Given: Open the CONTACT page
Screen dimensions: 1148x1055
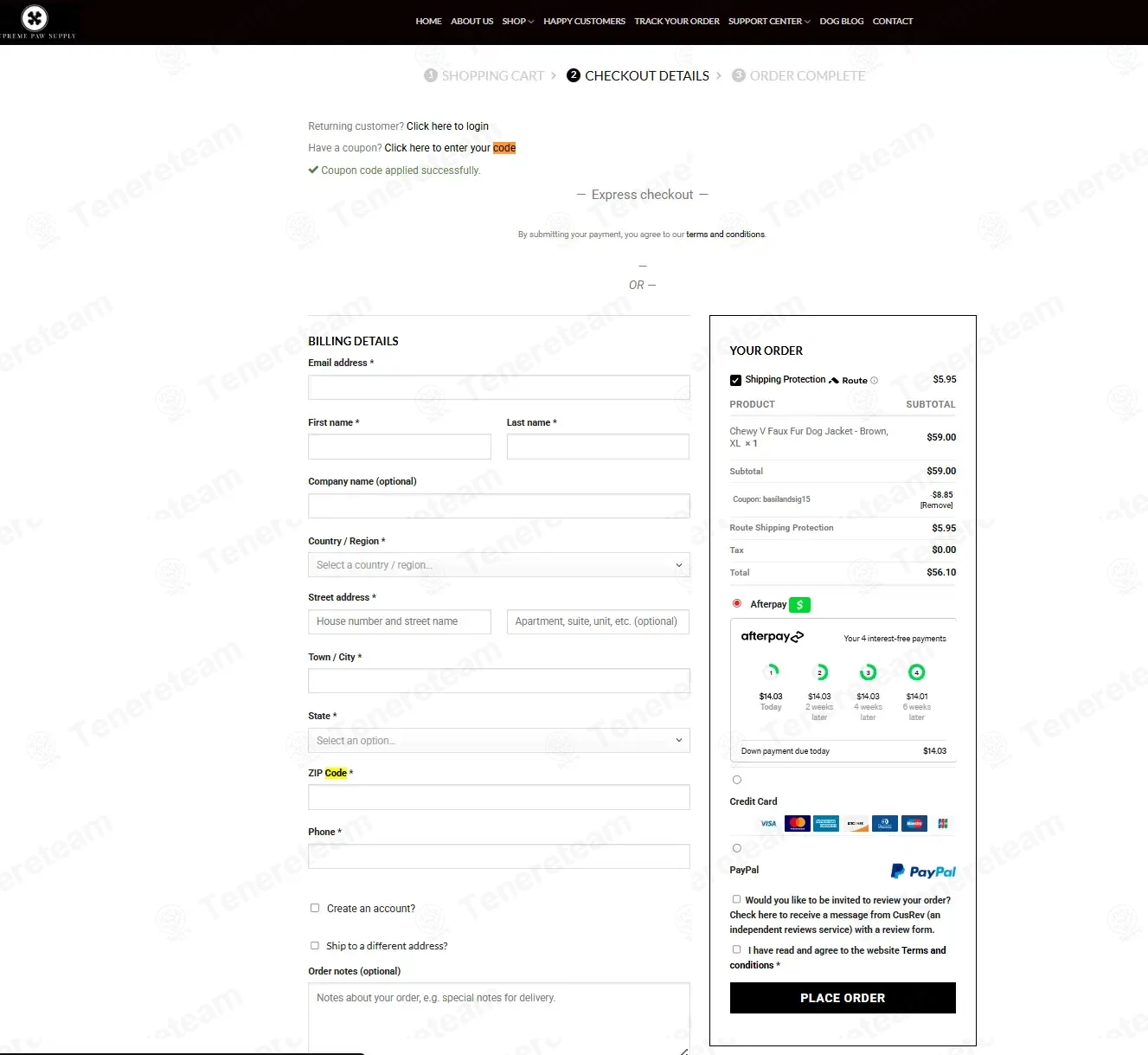Looking at the screenshot, I should tap(893, 22).
